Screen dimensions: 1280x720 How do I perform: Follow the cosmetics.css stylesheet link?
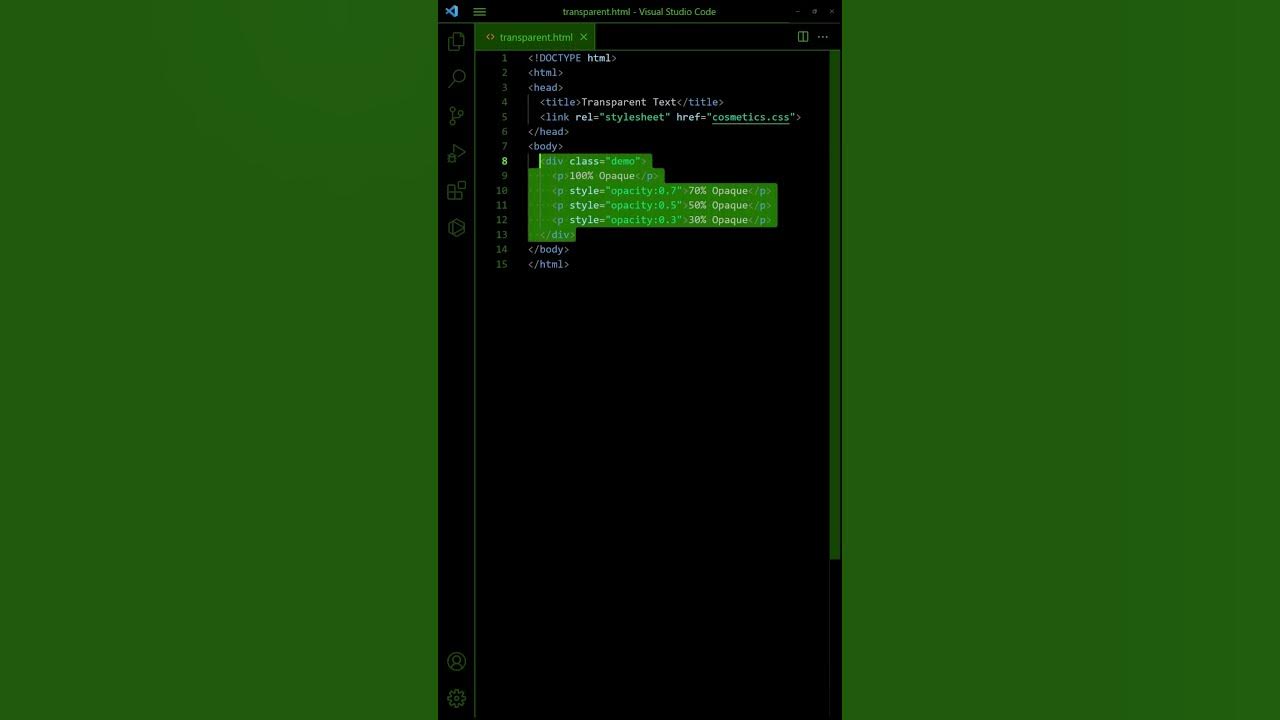tap(750, 117)
